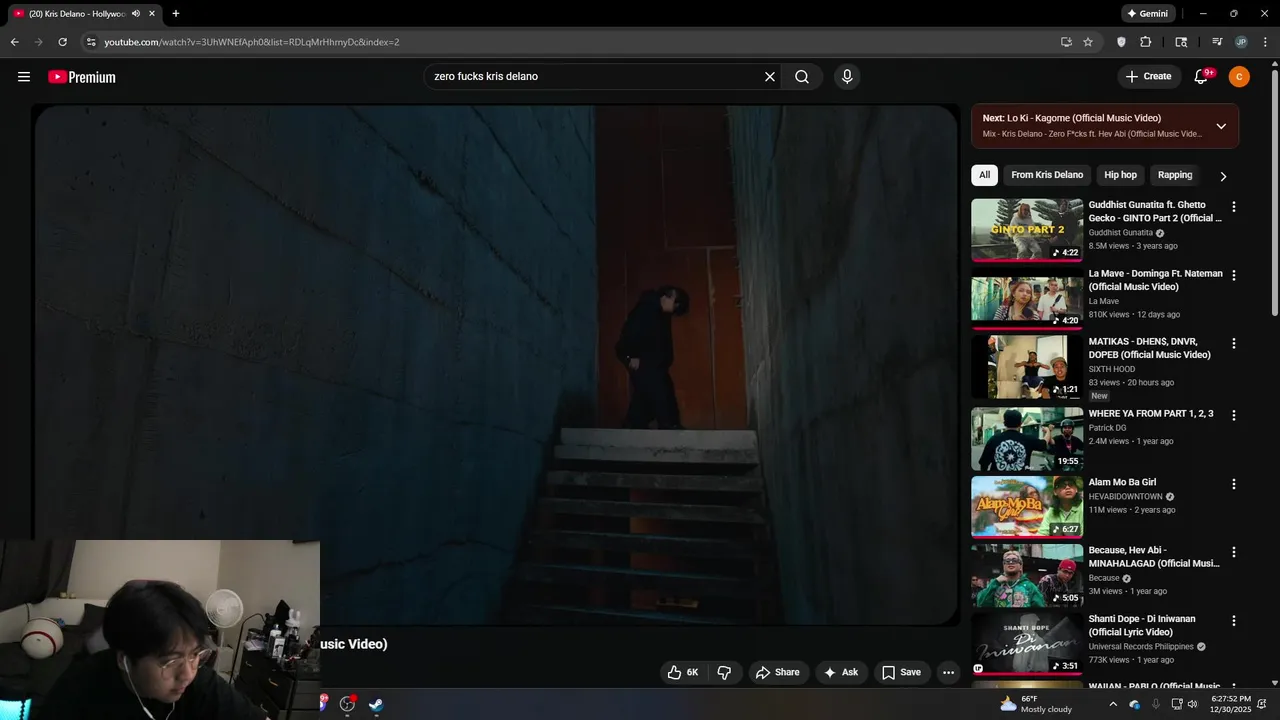
Task: Clear the search box text
Action: click(770, 77)
